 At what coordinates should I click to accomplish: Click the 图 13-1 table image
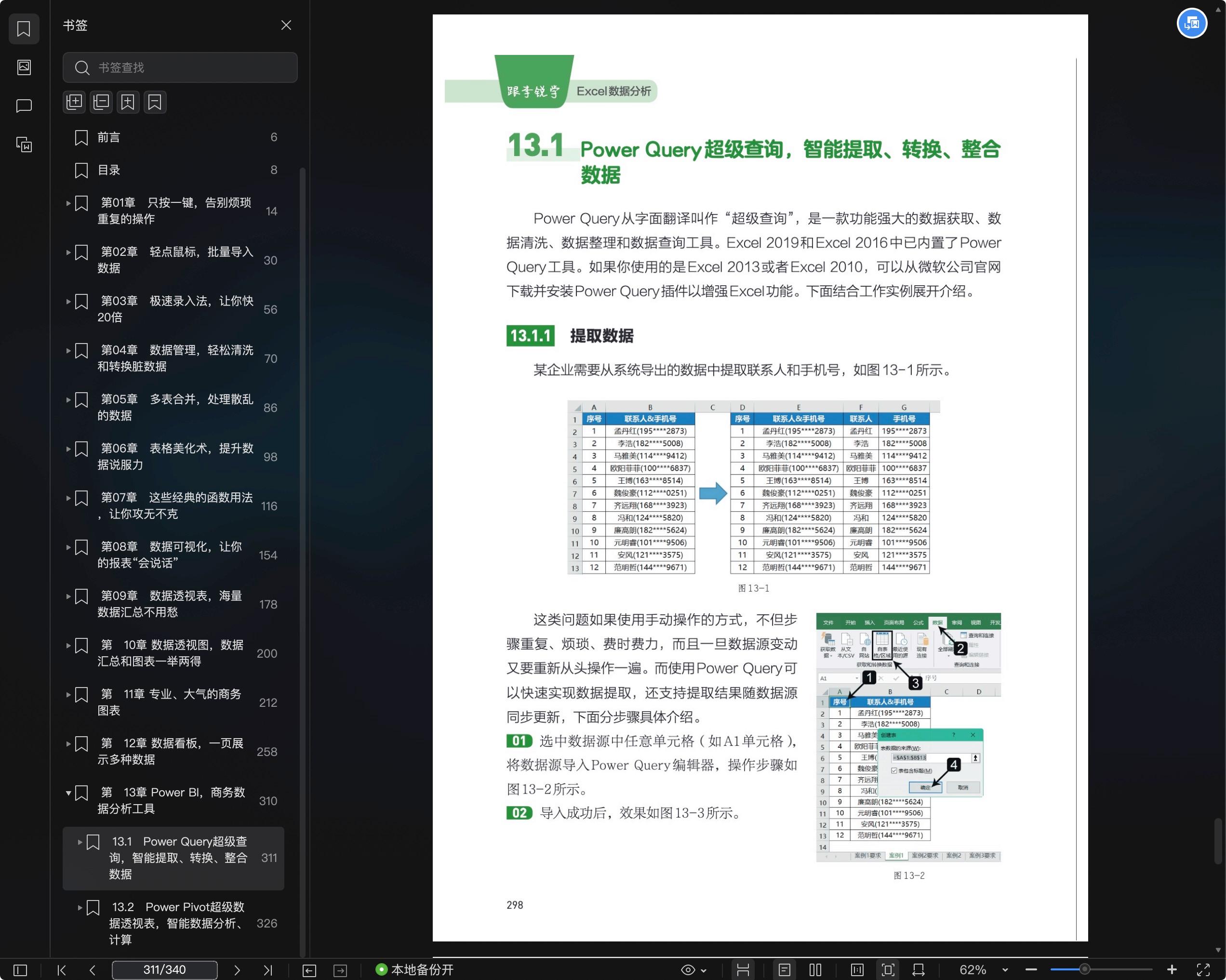(x=753, y=487)
